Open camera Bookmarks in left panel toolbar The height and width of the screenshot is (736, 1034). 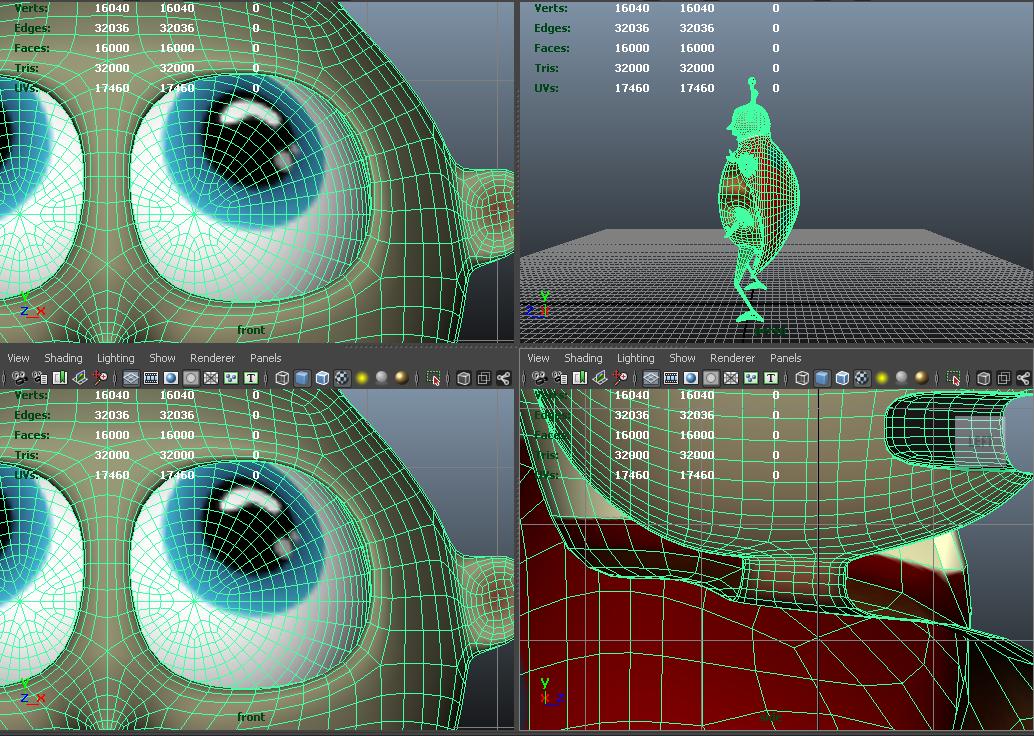59,378
